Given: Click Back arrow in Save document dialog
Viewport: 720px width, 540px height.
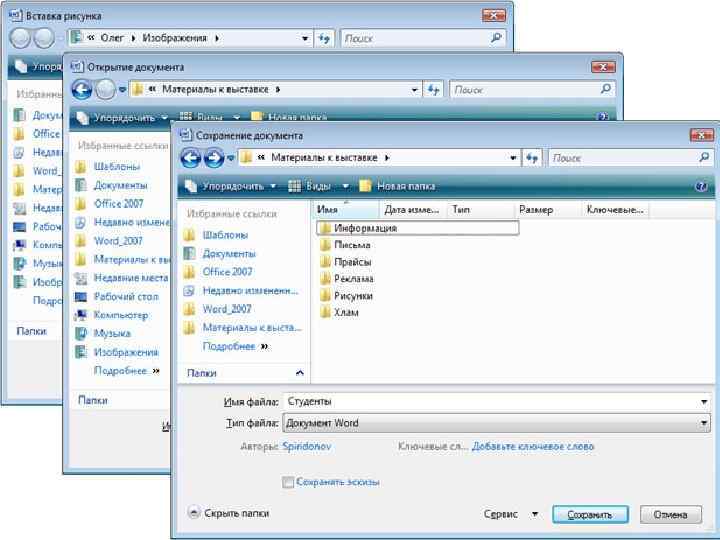Looking at the screenshot, I should tap(191, 158).
